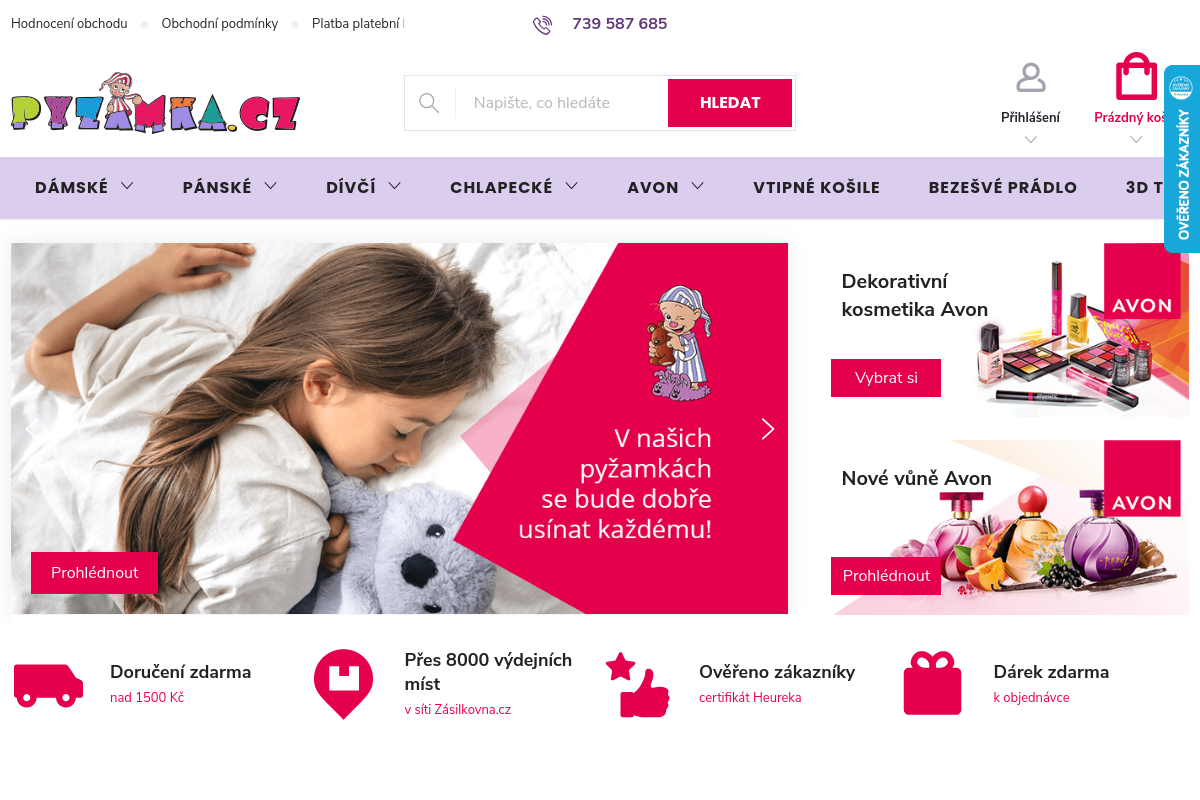The width and height of the screenshot is (1200, 800).
Task: Open the Přihlášení user account icon
Action: [x=1031, y=77]
